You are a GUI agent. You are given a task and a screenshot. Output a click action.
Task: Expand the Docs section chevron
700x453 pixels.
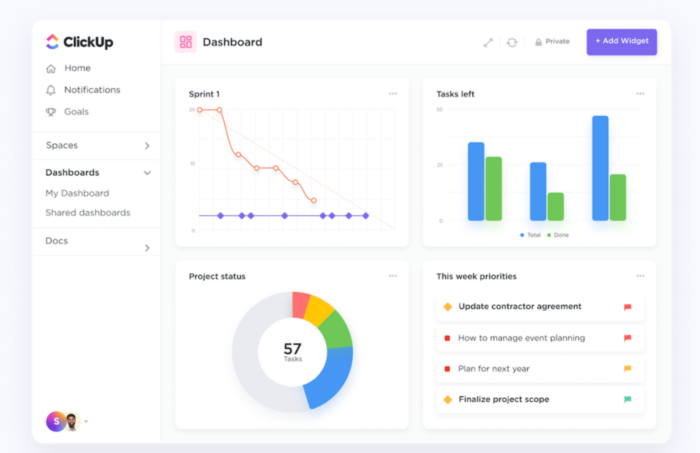pyautogui.click(x=147, y=248)
